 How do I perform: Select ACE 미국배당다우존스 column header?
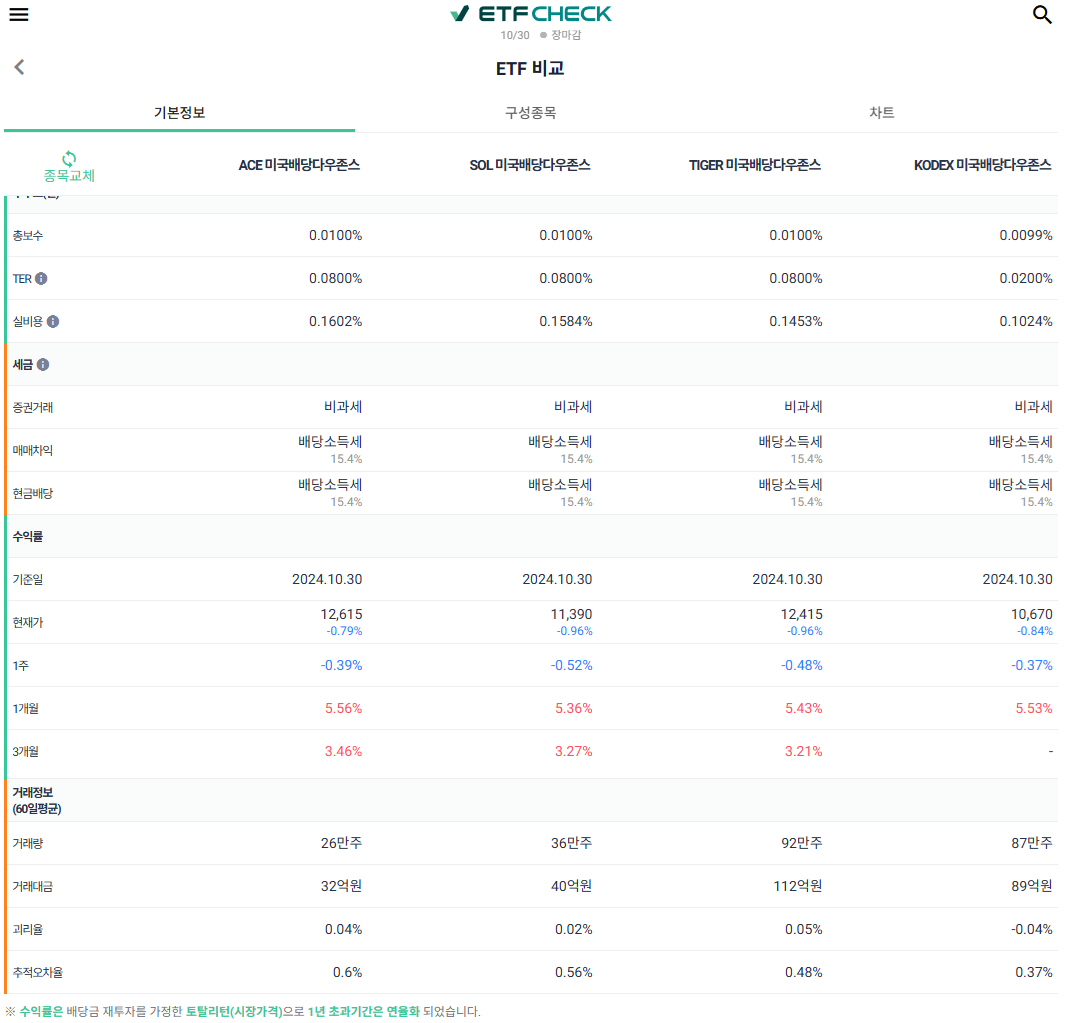coord(299,165)
